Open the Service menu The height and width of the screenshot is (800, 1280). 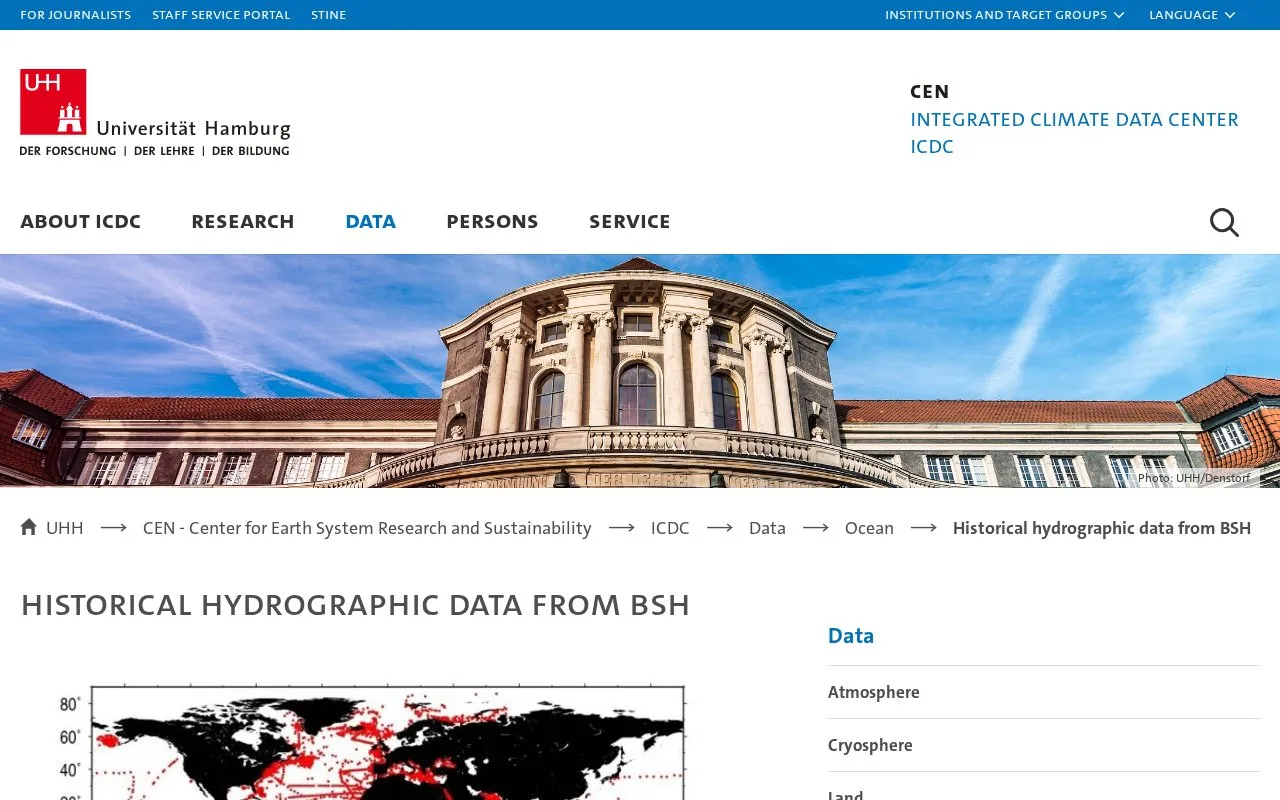630,221
